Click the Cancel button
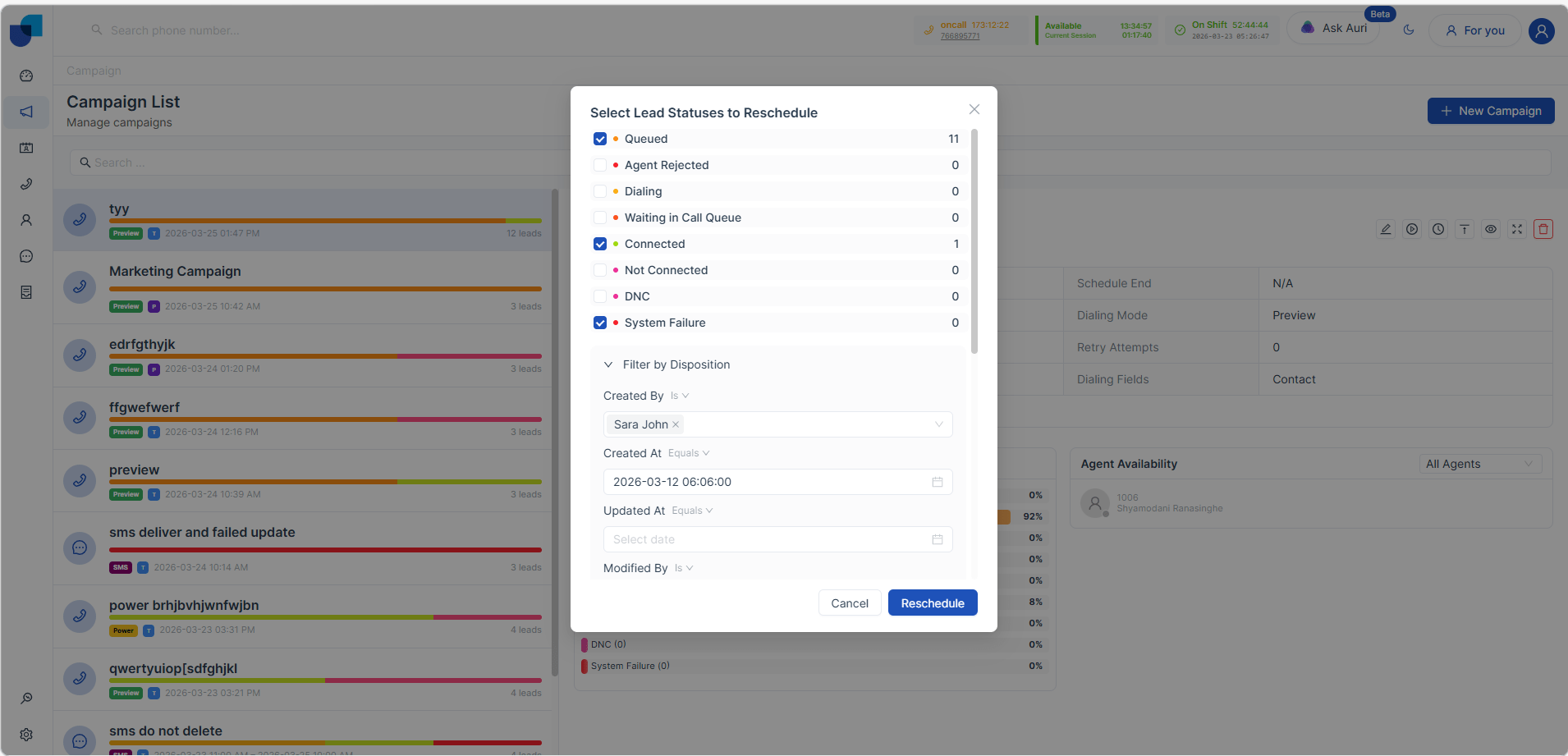This screenshot has width=1568, height=756. pos(850,603)
